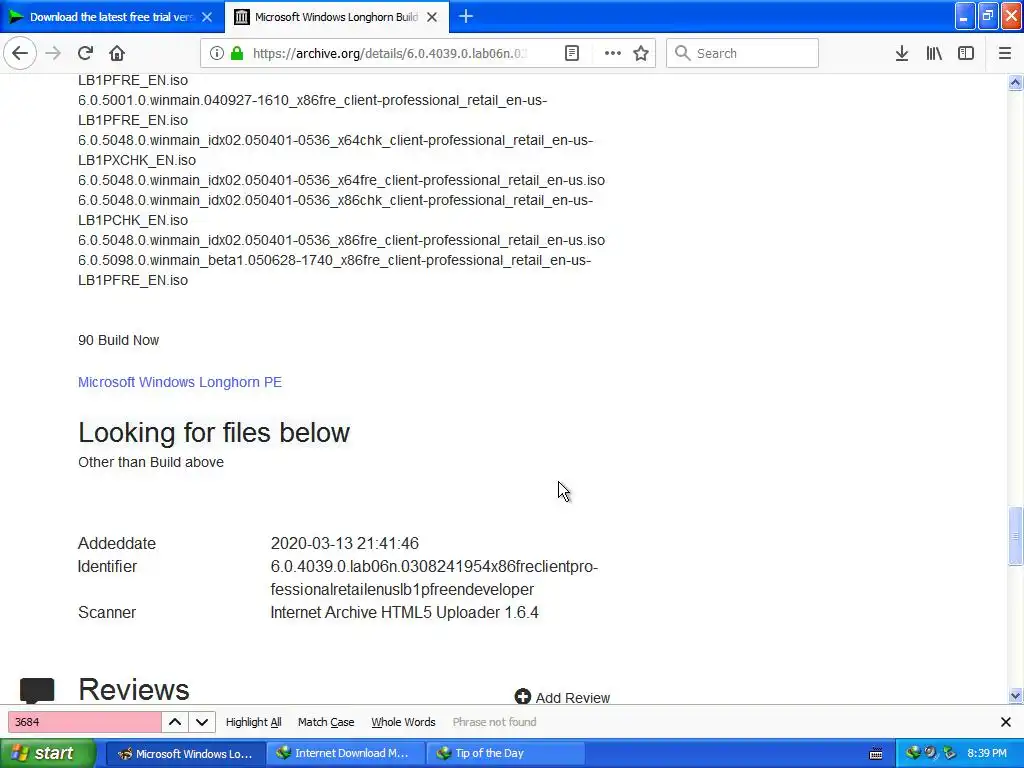Close the Microsoft Windows Longhorn tab

(x=432, y=17)
